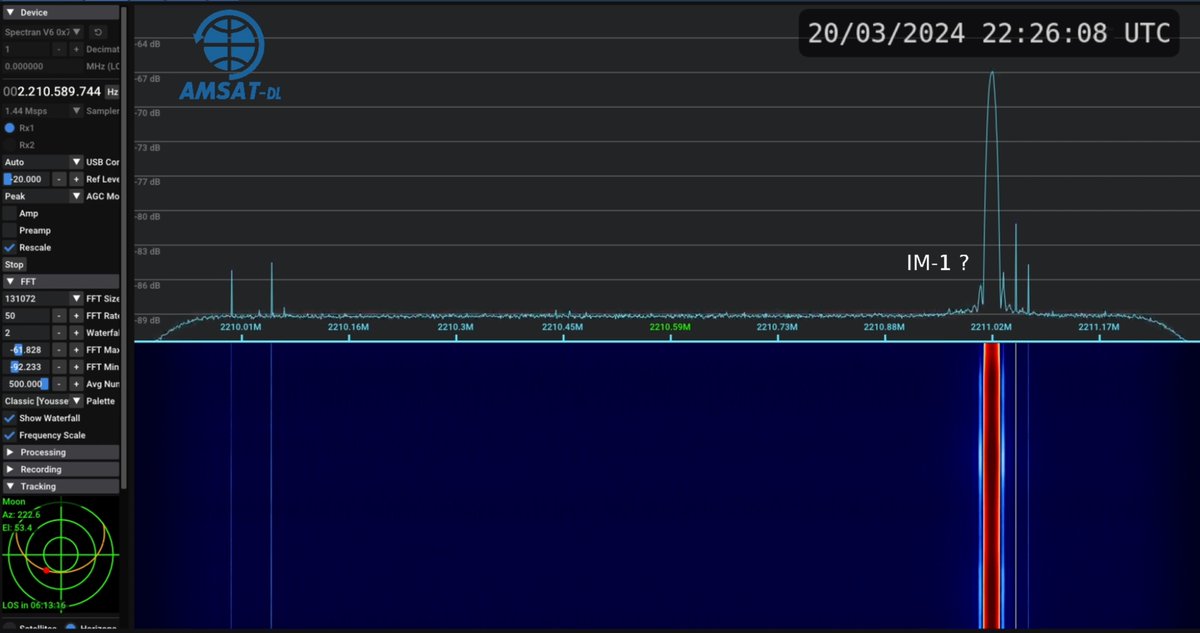Click the -67 dB scale label

click(x=149, y=78)
